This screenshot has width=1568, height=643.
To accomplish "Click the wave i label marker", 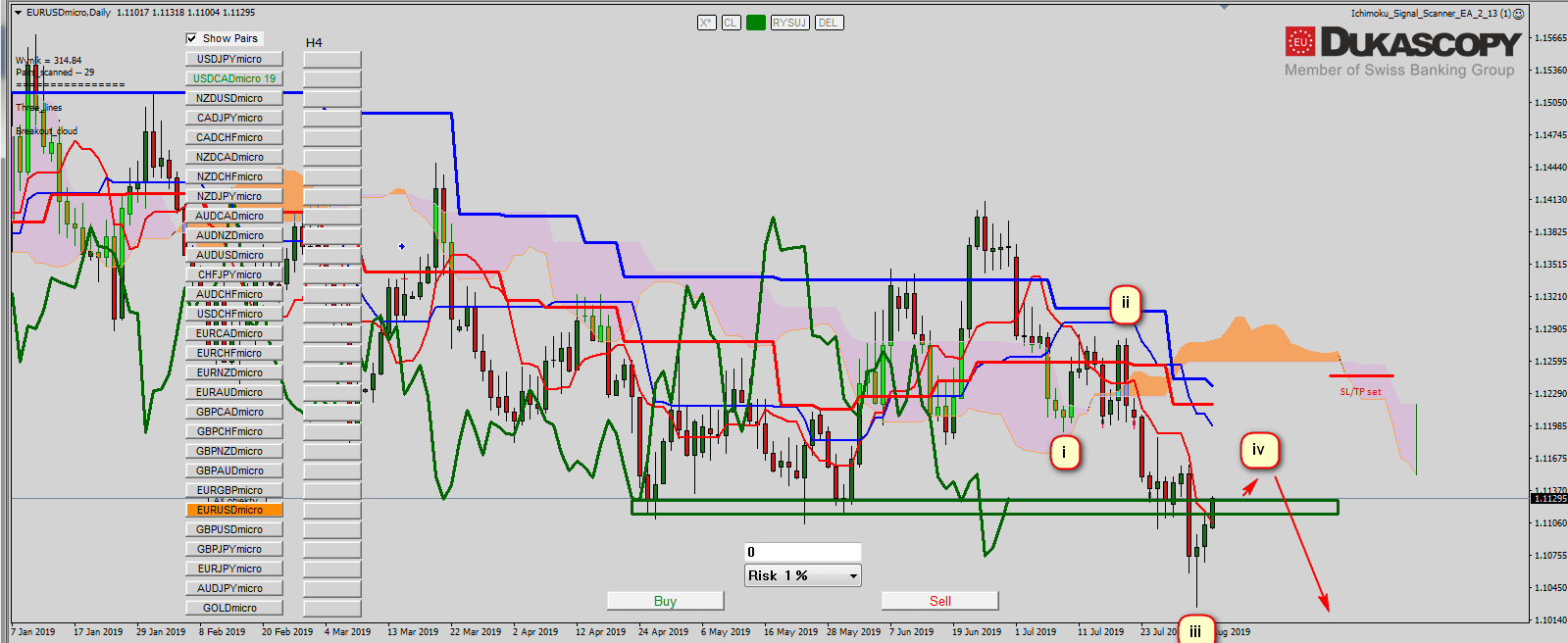I will (x=1064, y=452).
